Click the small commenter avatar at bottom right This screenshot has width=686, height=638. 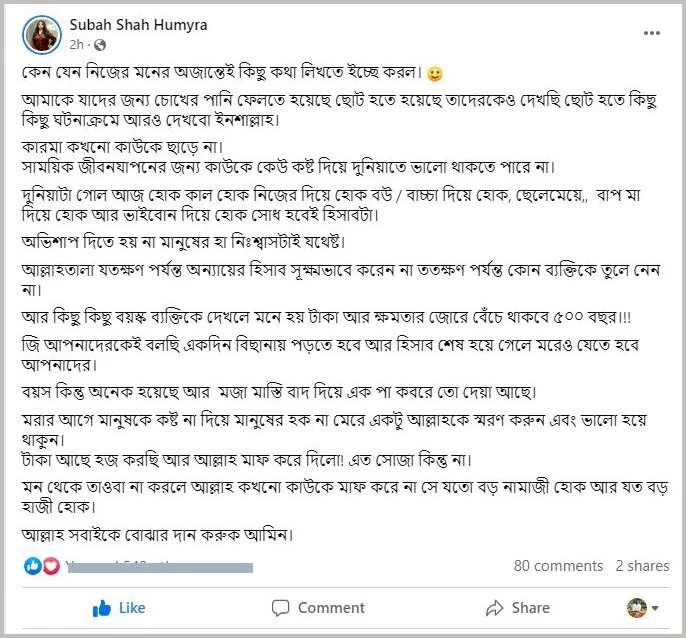637,608
